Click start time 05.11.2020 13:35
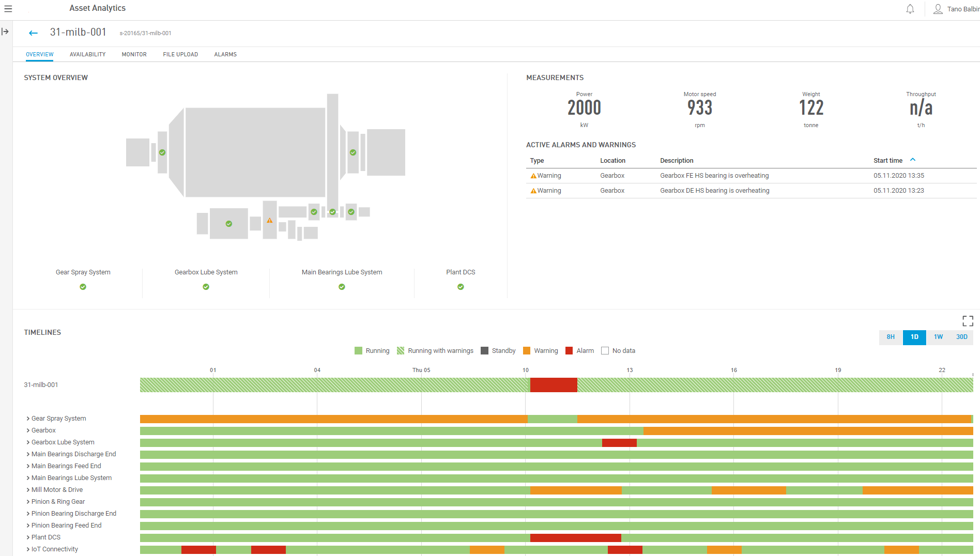Viewport: 980px width, 556px height. 899,176
